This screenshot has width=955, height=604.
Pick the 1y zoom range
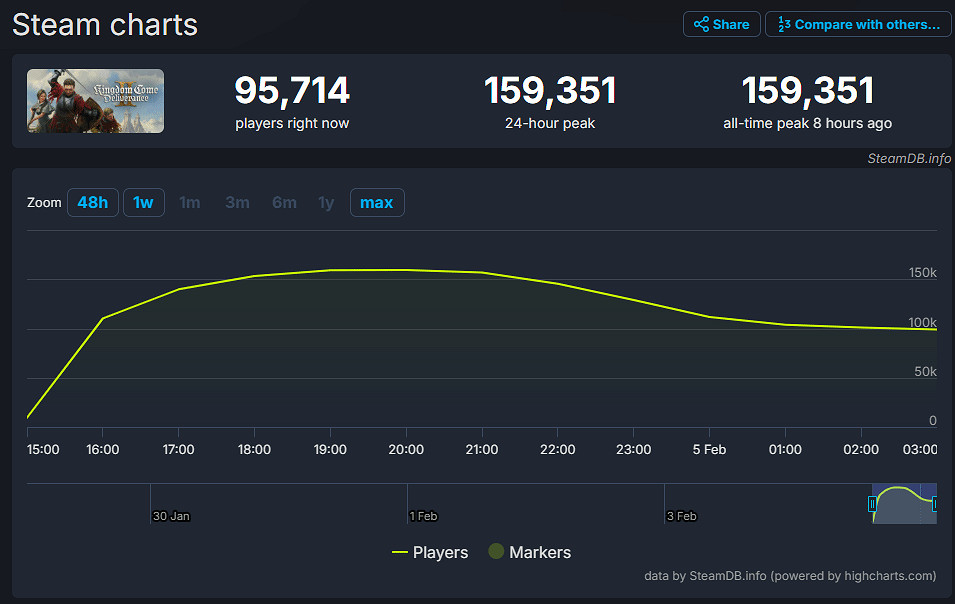[x=326, y=203]
